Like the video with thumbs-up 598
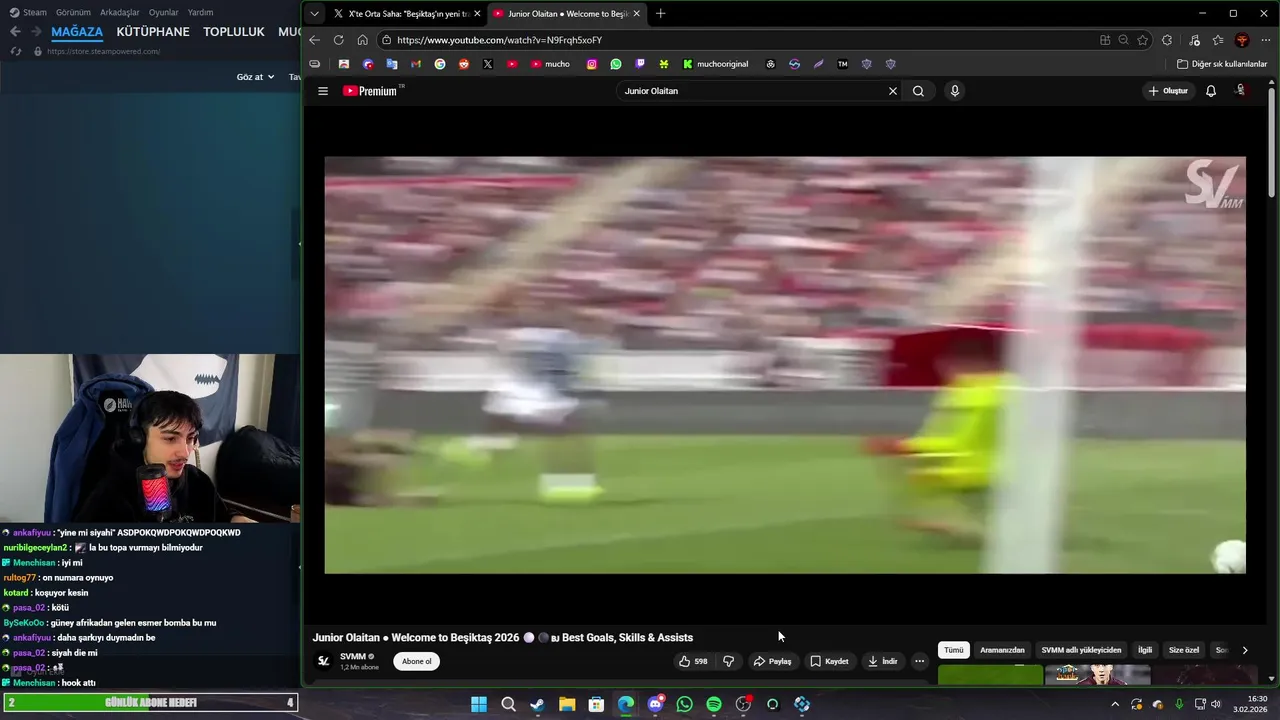Viewport: 1280px width, 720px height. [x=693, y=661]
